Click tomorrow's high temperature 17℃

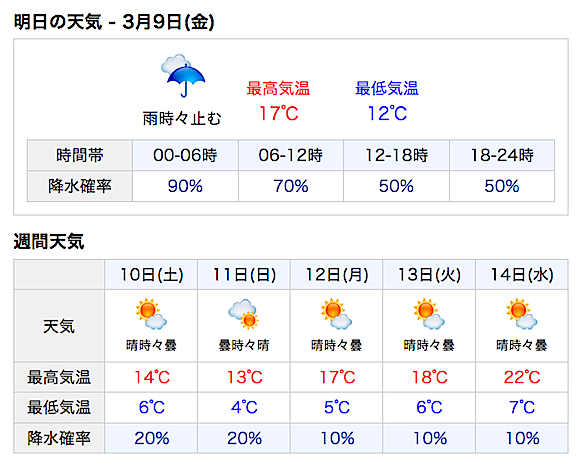pos(279,113)
